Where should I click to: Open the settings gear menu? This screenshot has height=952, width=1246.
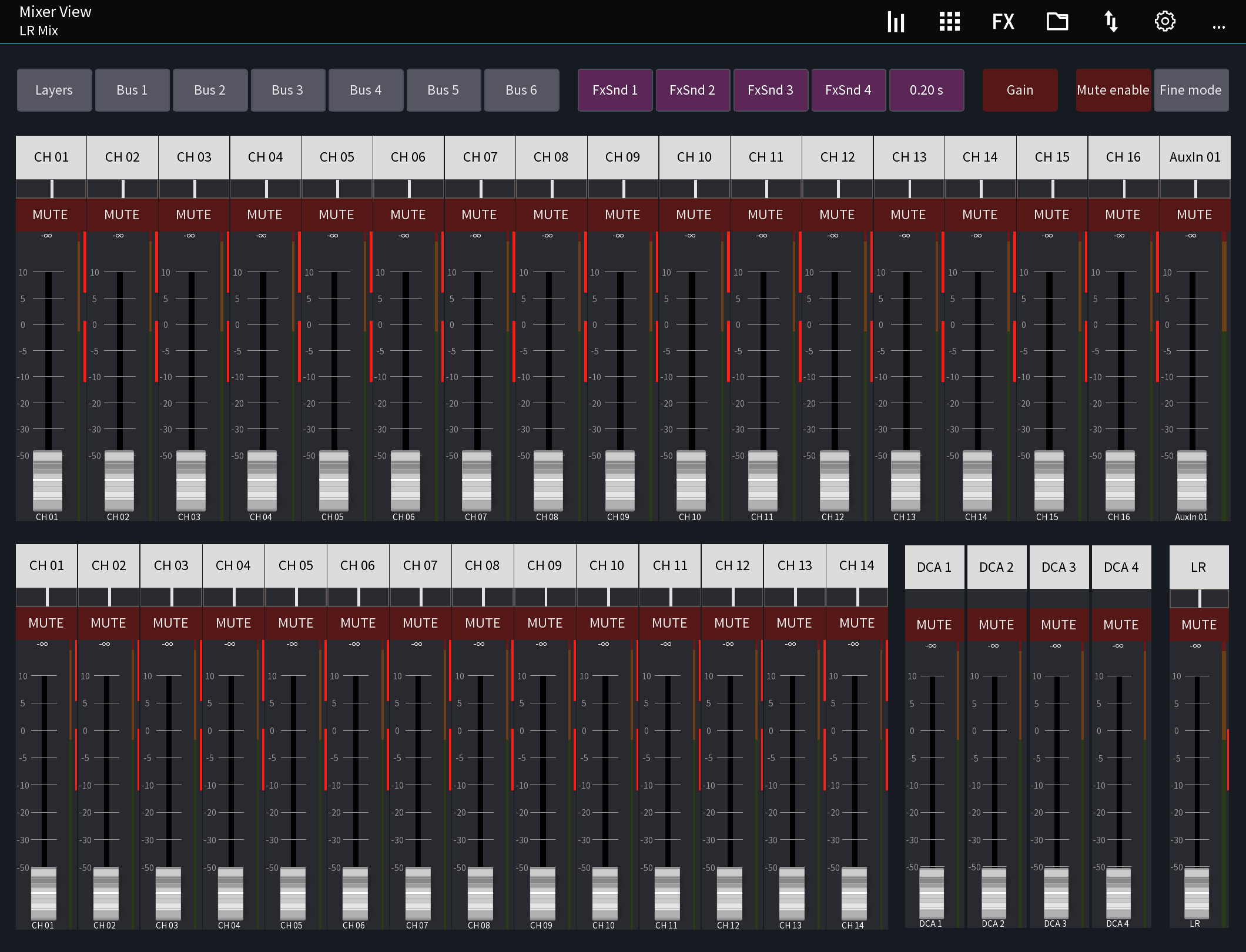point(1165,21)
